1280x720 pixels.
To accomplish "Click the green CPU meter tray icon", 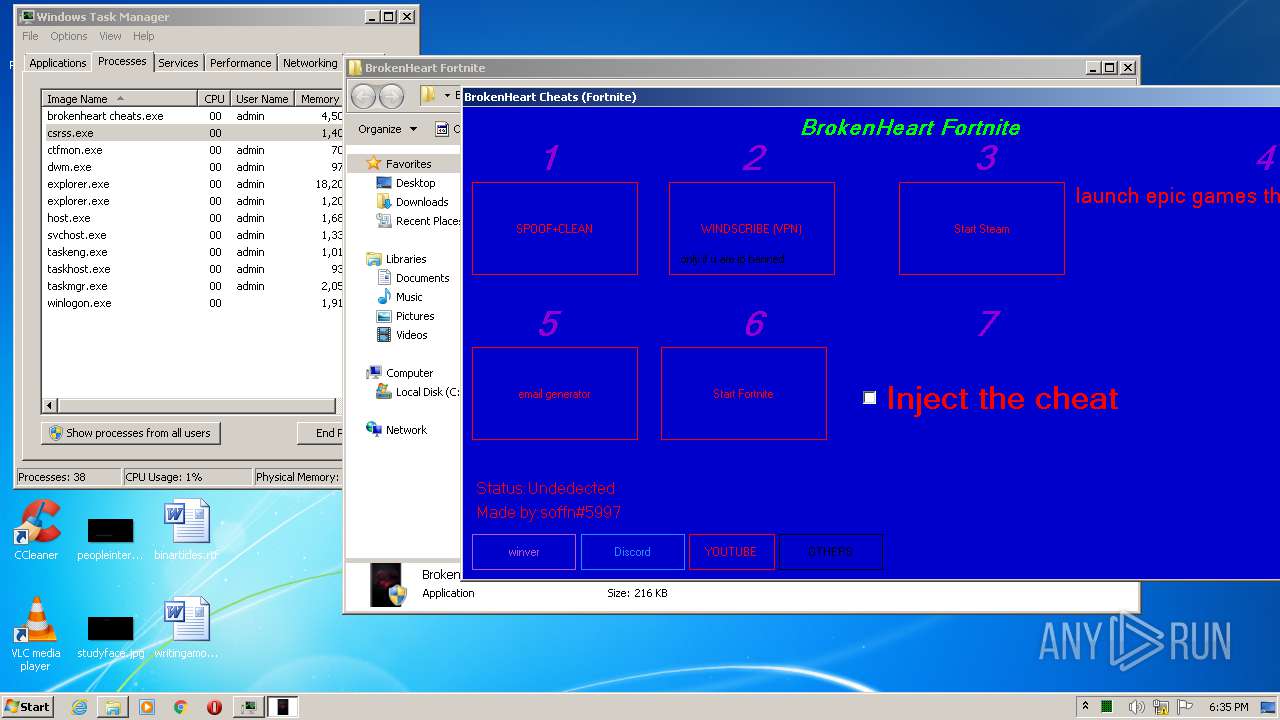I will (x=1107, y=707).
